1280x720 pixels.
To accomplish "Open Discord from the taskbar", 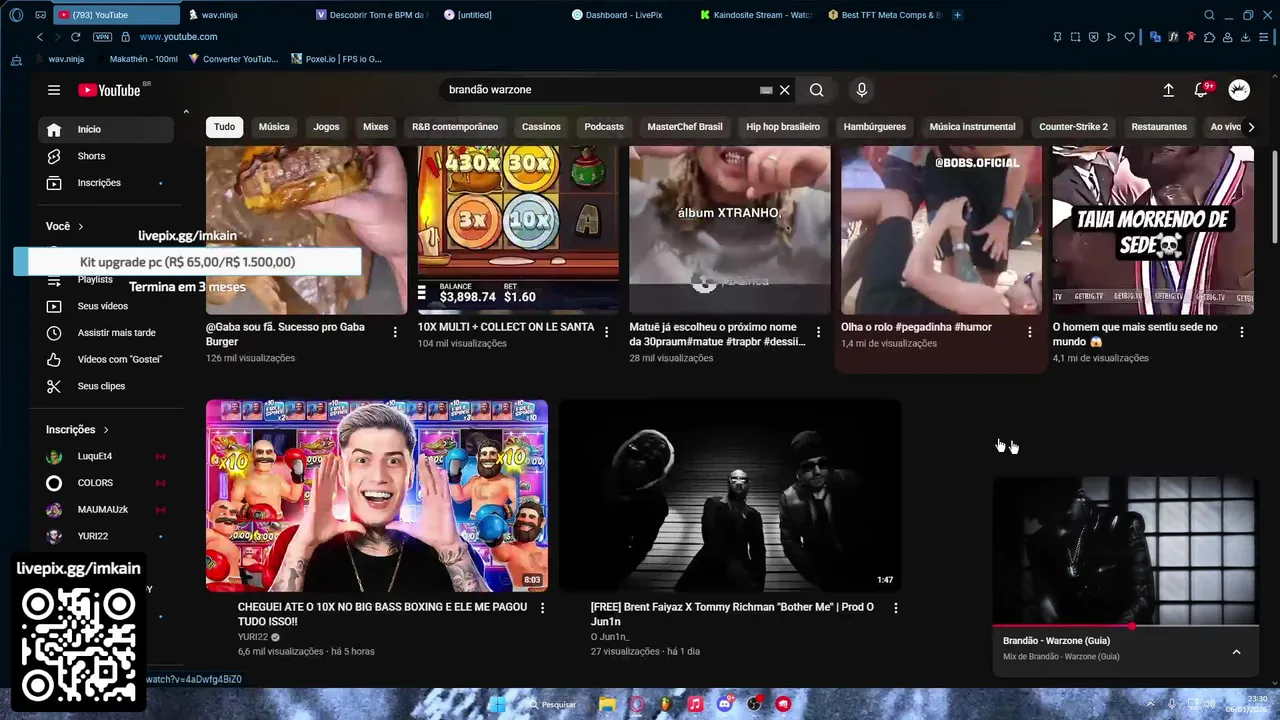I will pyautogui.click(x=725, y=704).
